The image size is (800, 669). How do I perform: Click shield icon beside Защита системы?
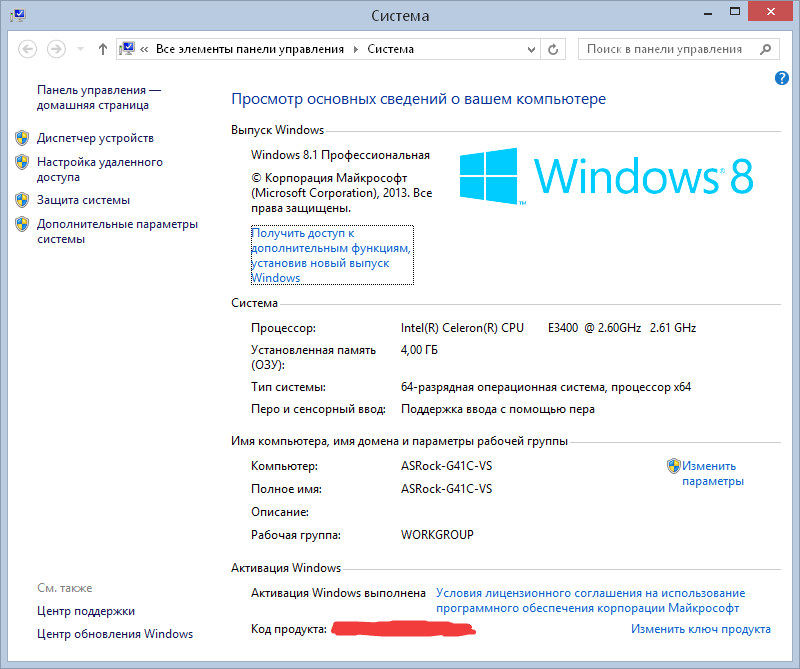(21, 200)
